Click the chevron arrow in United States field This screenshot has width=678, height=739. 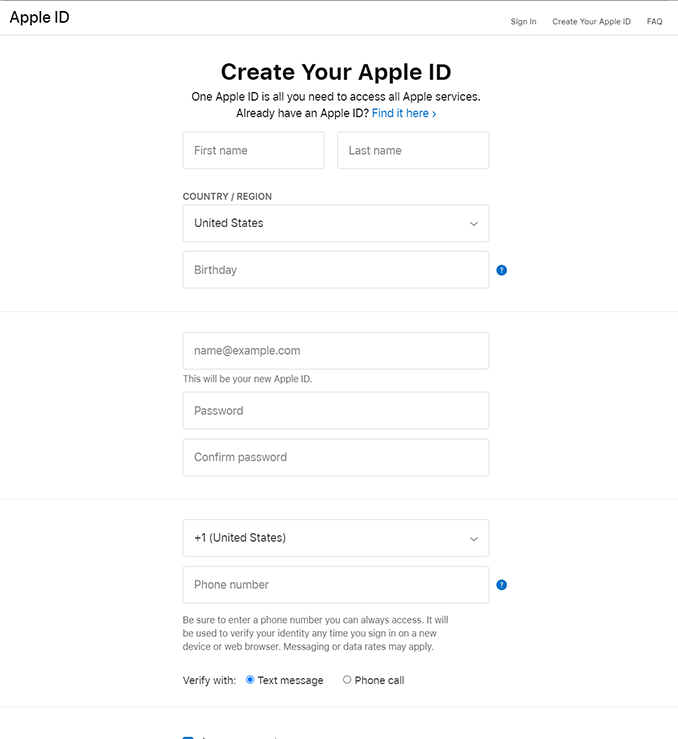click(x=474, y=224)
